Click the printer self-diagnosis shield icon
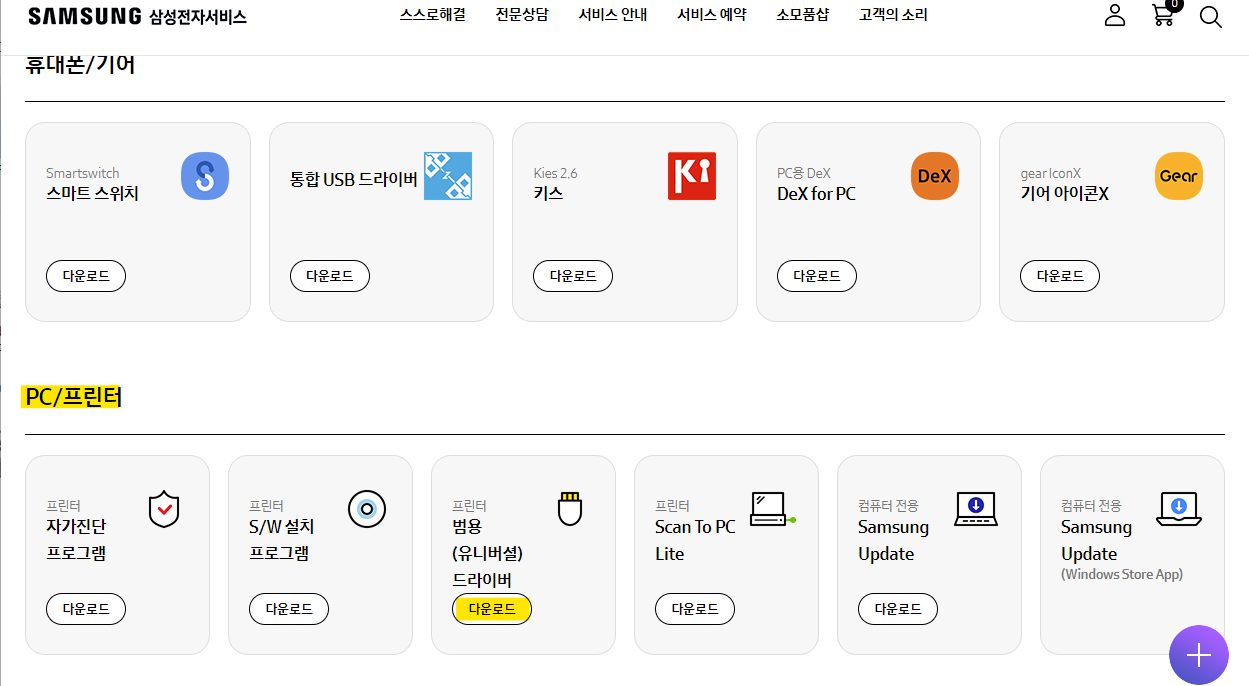Screen dimensions: 1249x686 (164, 509)
